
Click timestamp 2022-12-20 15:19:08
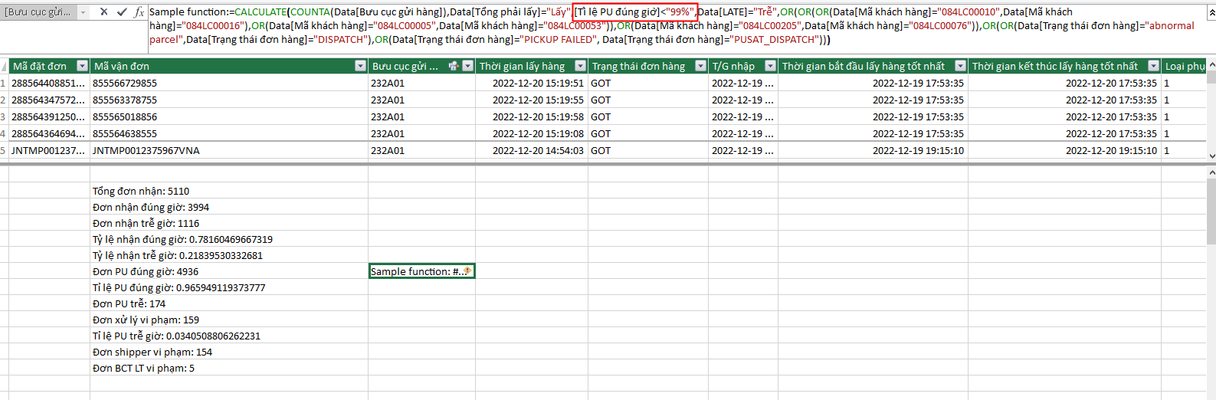(530, 133)
